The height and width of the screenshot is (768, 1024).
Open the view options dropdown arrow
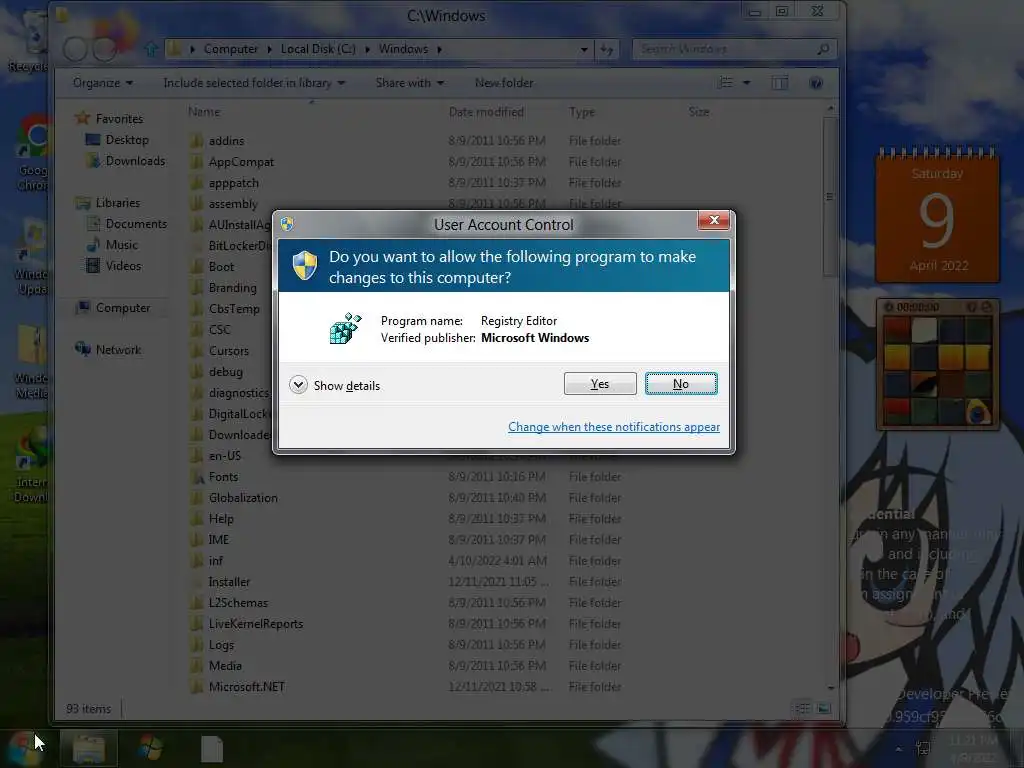(746, 82)
